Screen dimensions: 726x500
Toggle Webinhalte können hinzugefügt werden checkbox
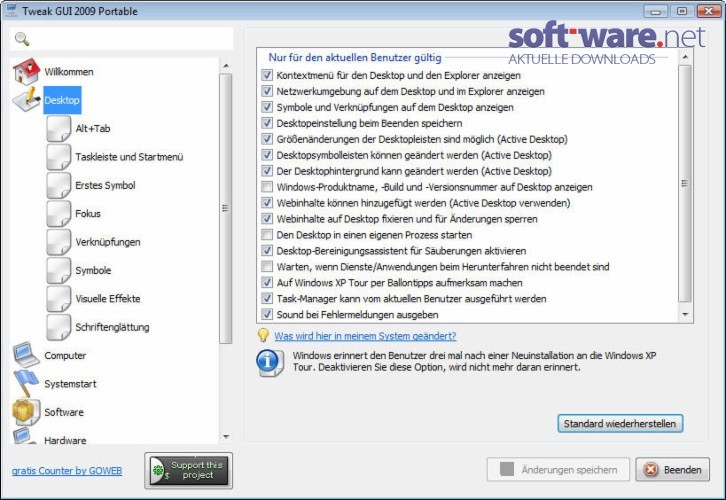click(x=267, y=203)
